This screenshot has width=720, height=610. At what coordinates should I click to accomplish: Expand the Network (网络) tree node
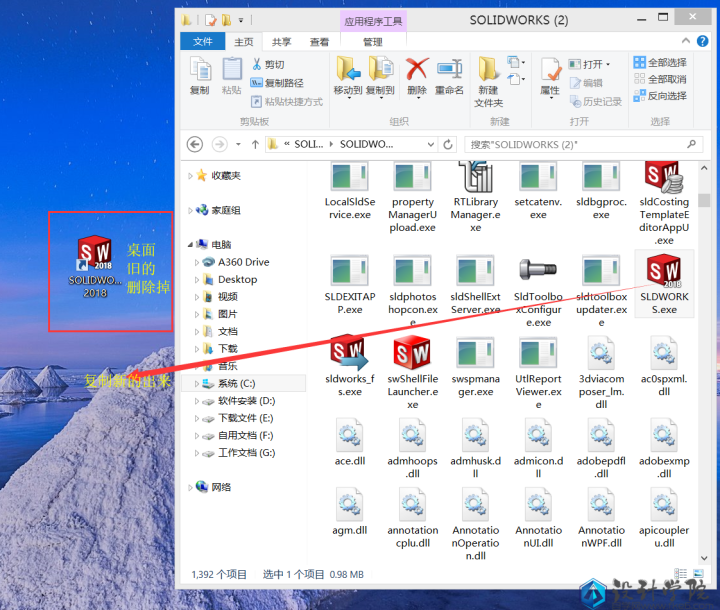[x=191, y=487]
